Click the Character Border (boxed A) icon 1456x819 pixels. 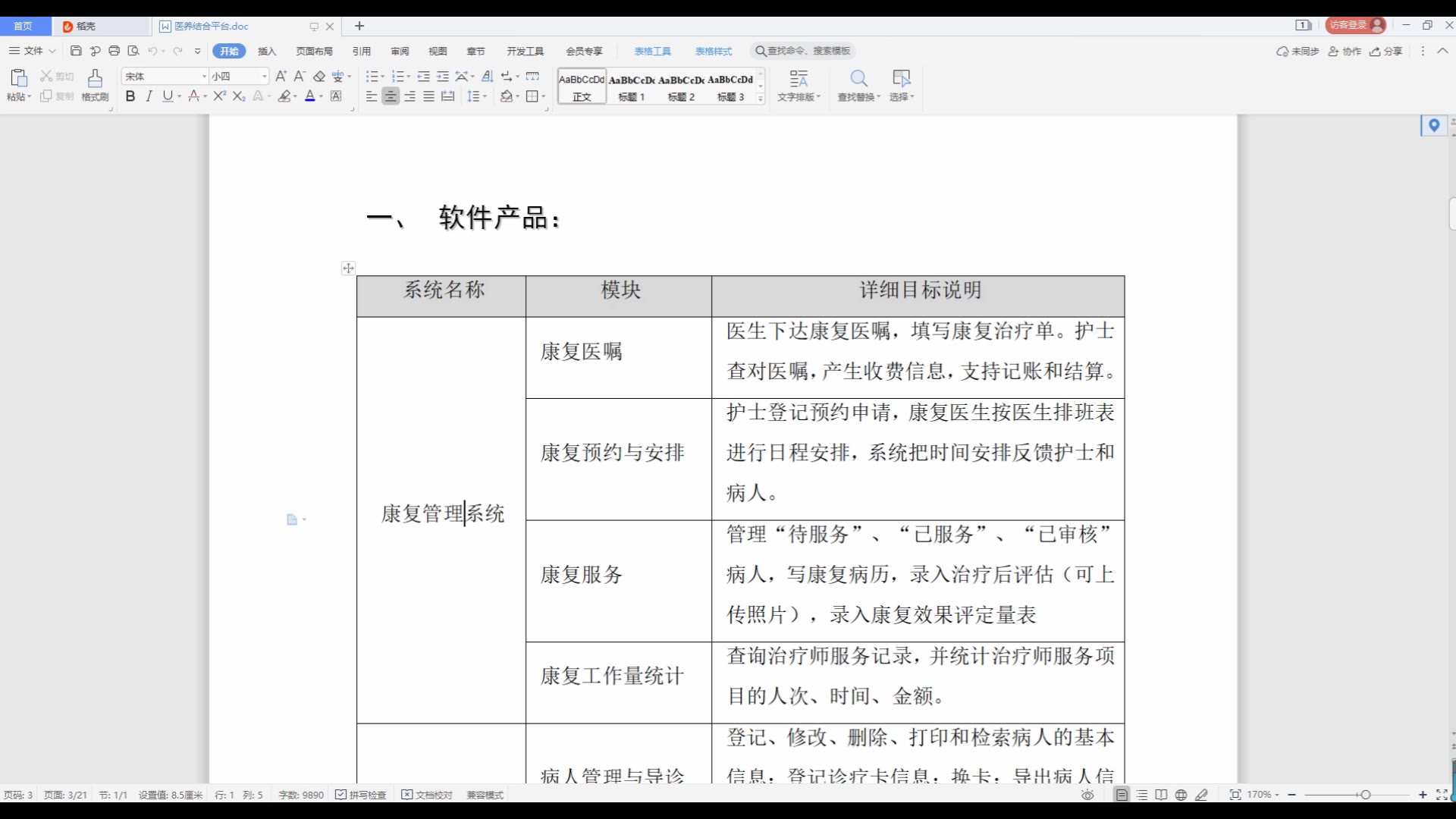[x=337, y=96]
